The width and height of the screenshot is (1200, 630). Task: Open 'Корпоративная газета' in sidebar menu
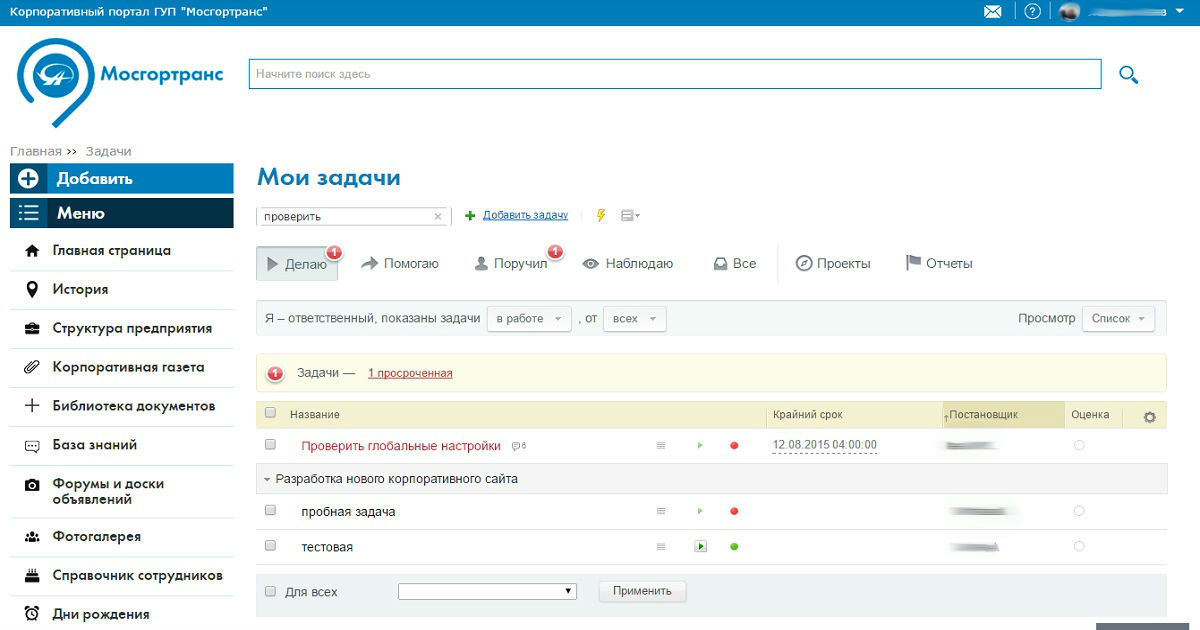coord(128,367)
